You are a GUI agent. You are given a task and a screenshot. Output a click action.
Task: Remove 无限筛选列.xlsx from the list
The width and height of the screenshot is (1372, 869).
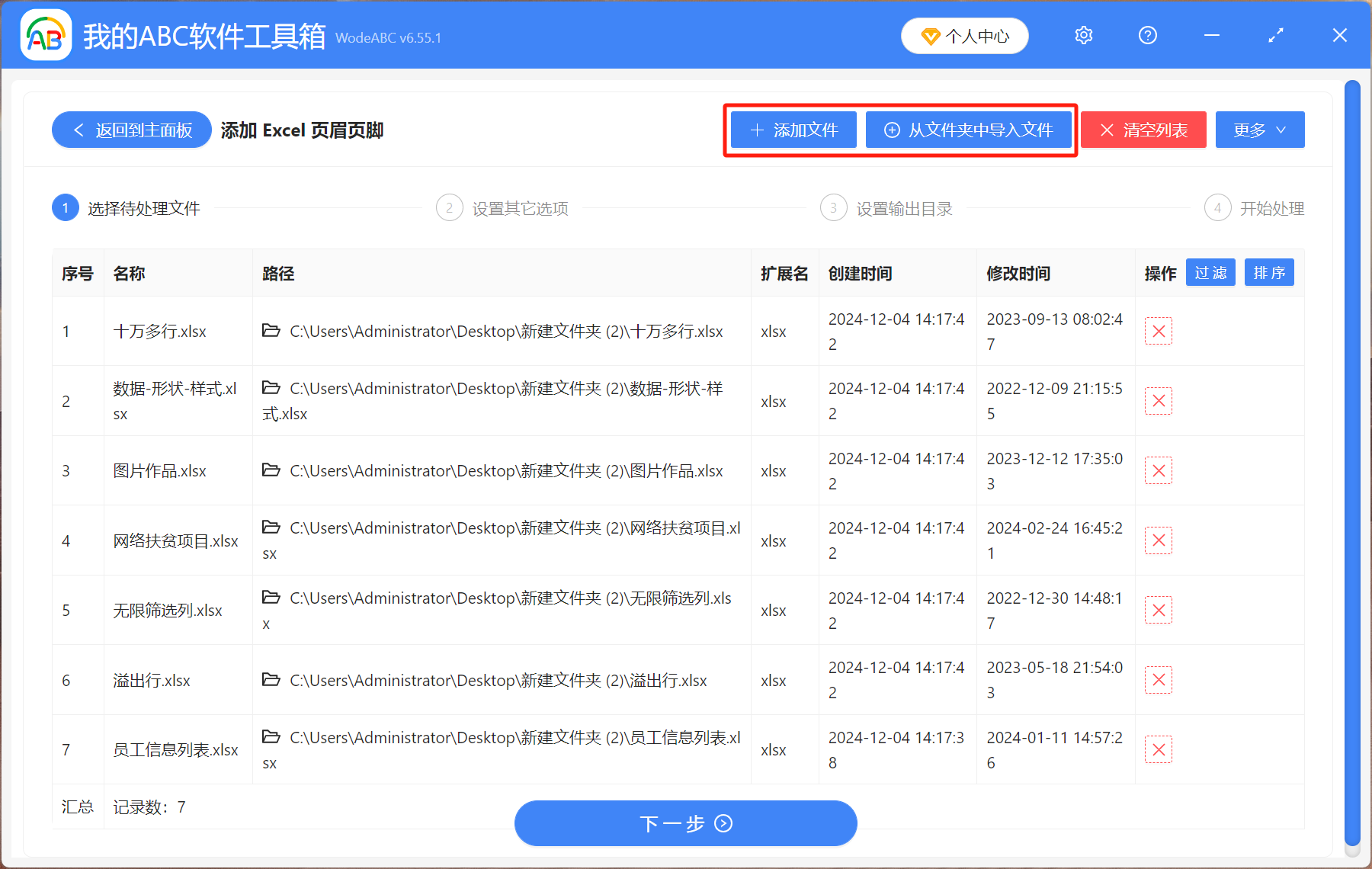[x=1158, y=610]
